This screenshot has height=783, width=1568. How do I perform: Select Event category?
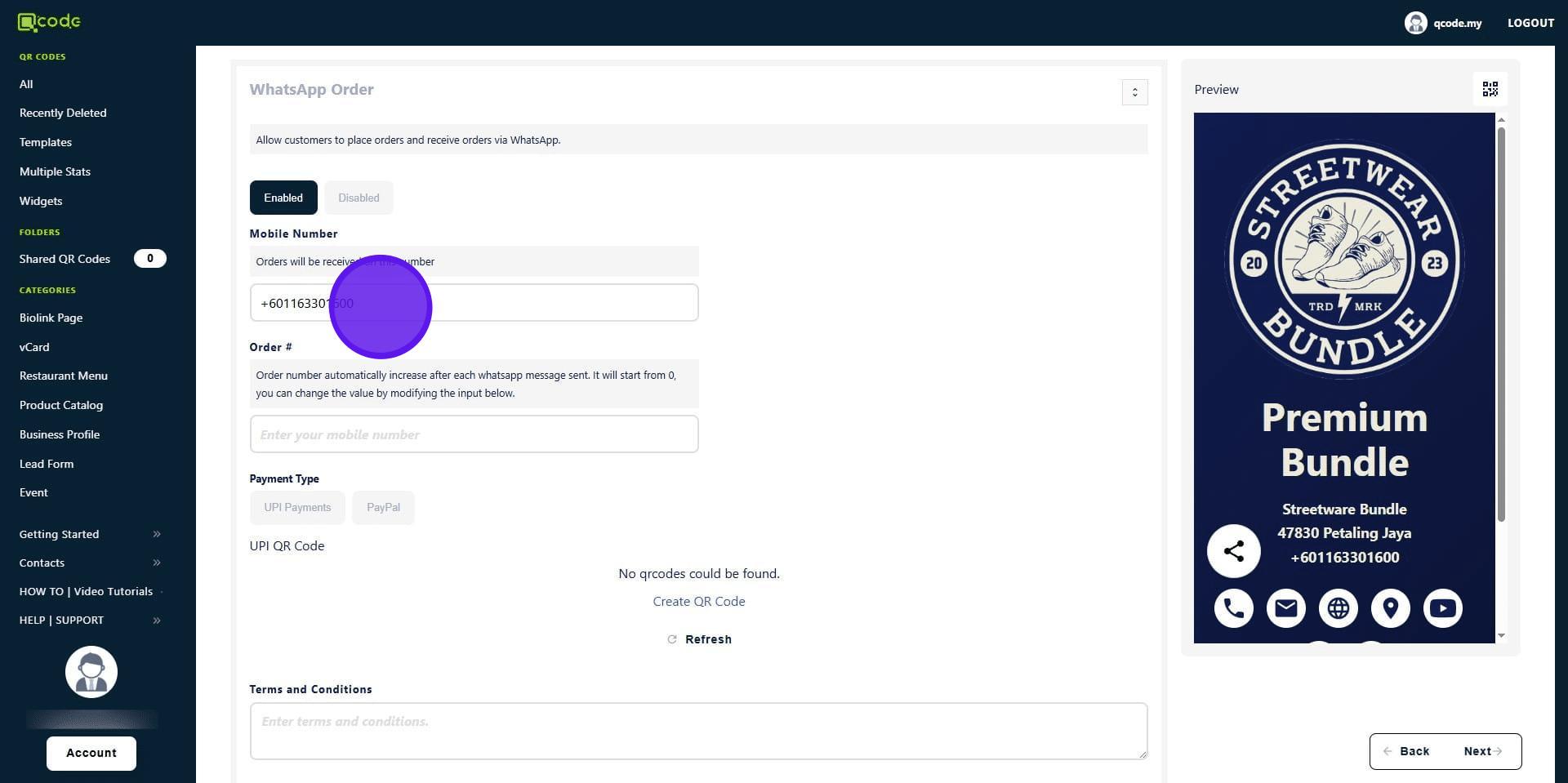33,492
